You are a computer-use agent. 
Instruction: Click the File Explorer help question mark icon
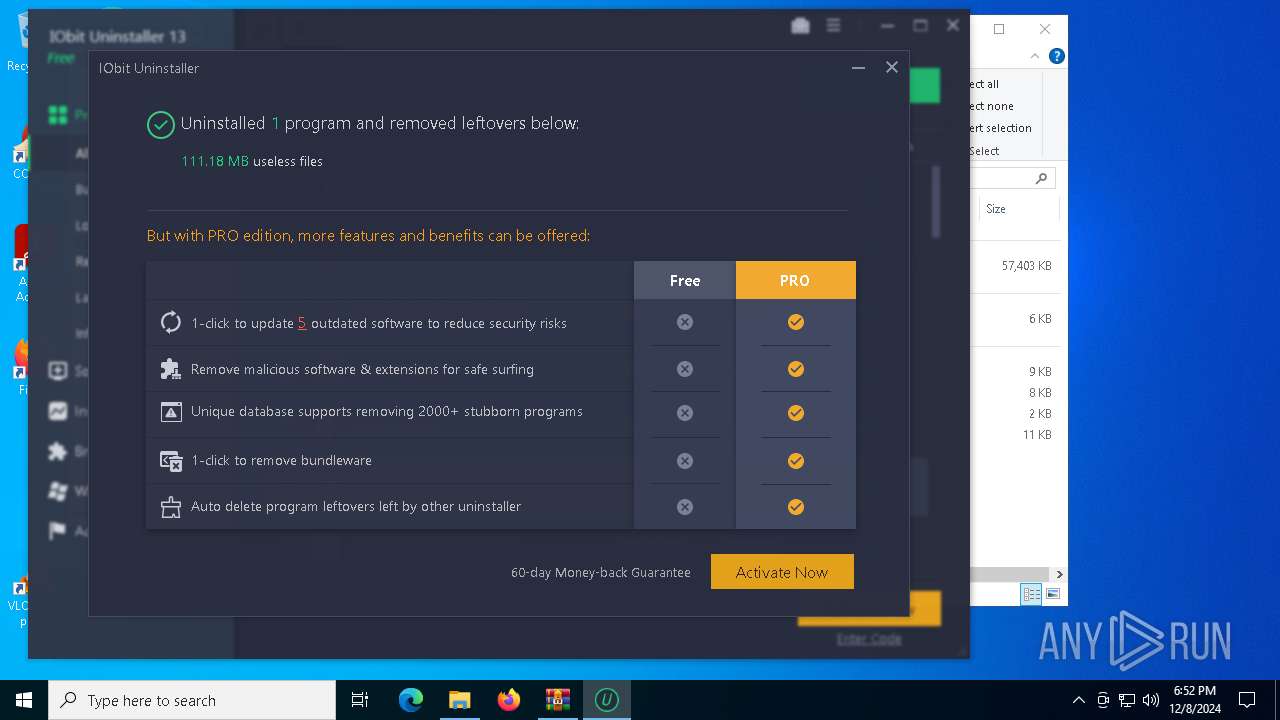pyautogui.click(x=1056, y=56)
